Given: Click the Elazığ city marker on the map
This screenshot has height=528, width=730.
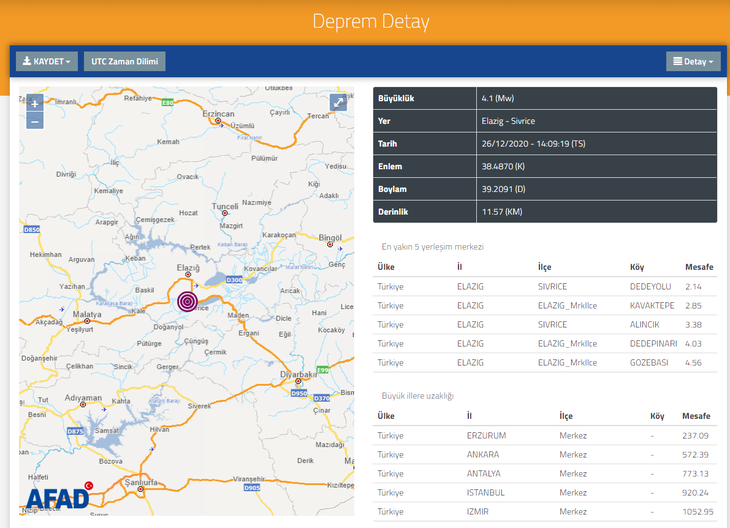Looking at the screenshot, I should [x=187, y=276].
